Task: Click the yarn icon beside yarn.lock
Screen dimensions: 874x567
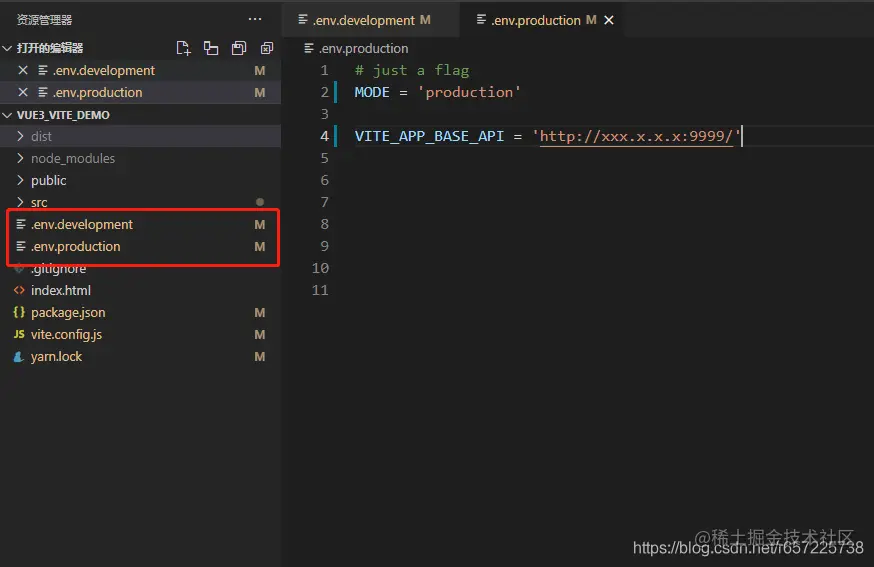Action: point(19,357)
